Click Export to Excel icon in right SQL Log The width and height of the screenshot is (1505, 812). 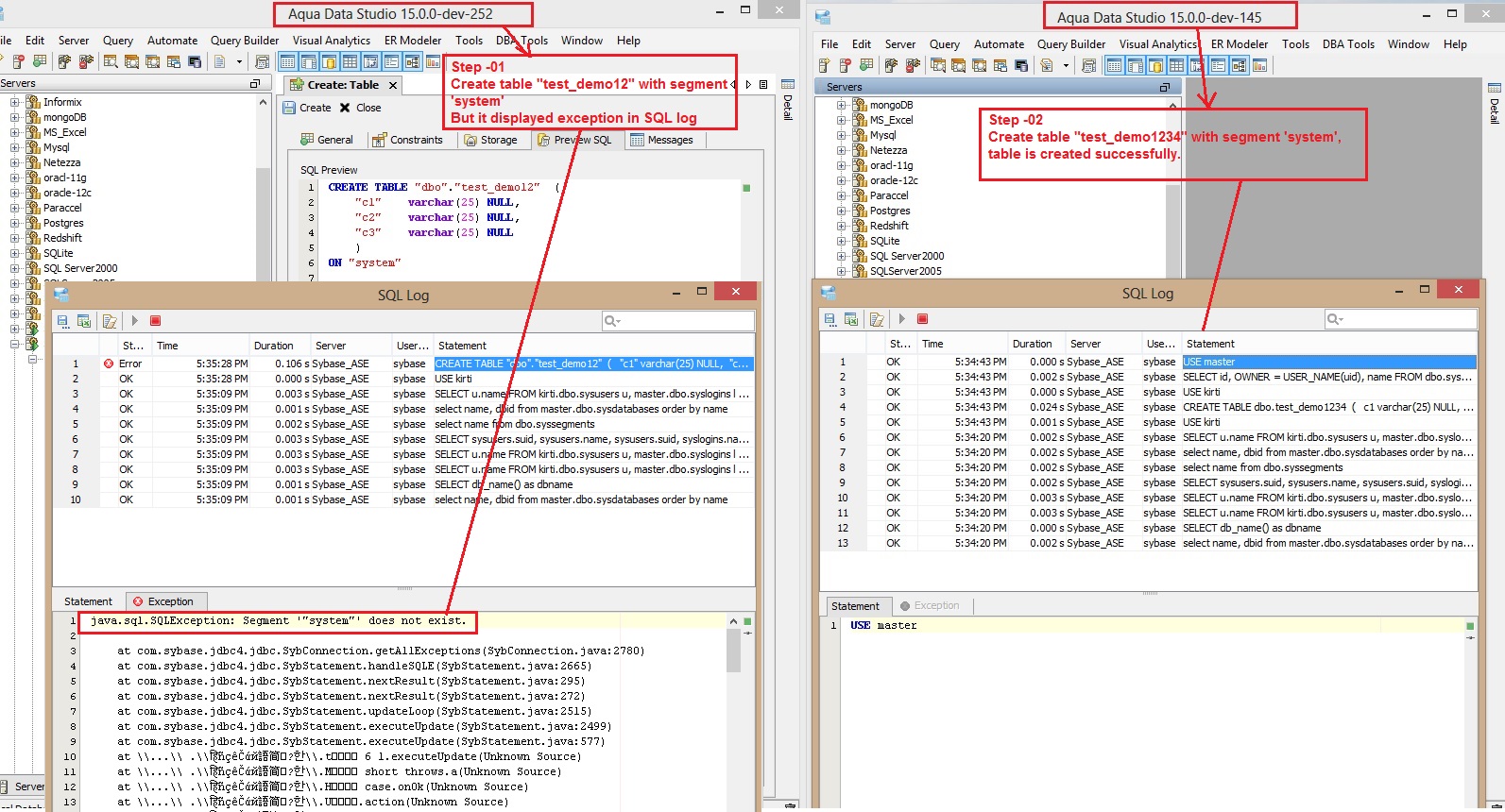pos(851,319)
